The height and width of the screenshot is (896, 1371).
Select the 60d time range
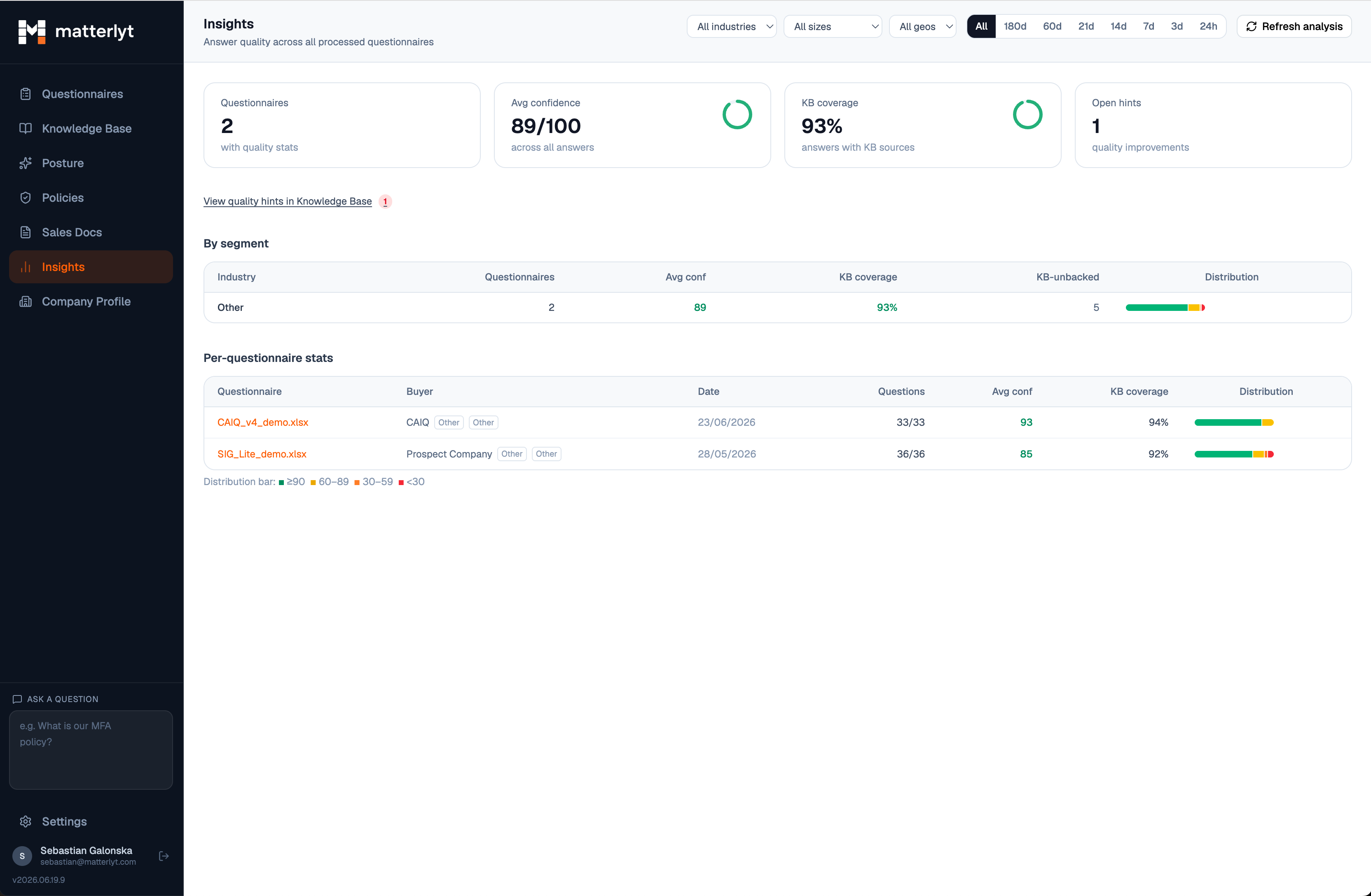1052,26
